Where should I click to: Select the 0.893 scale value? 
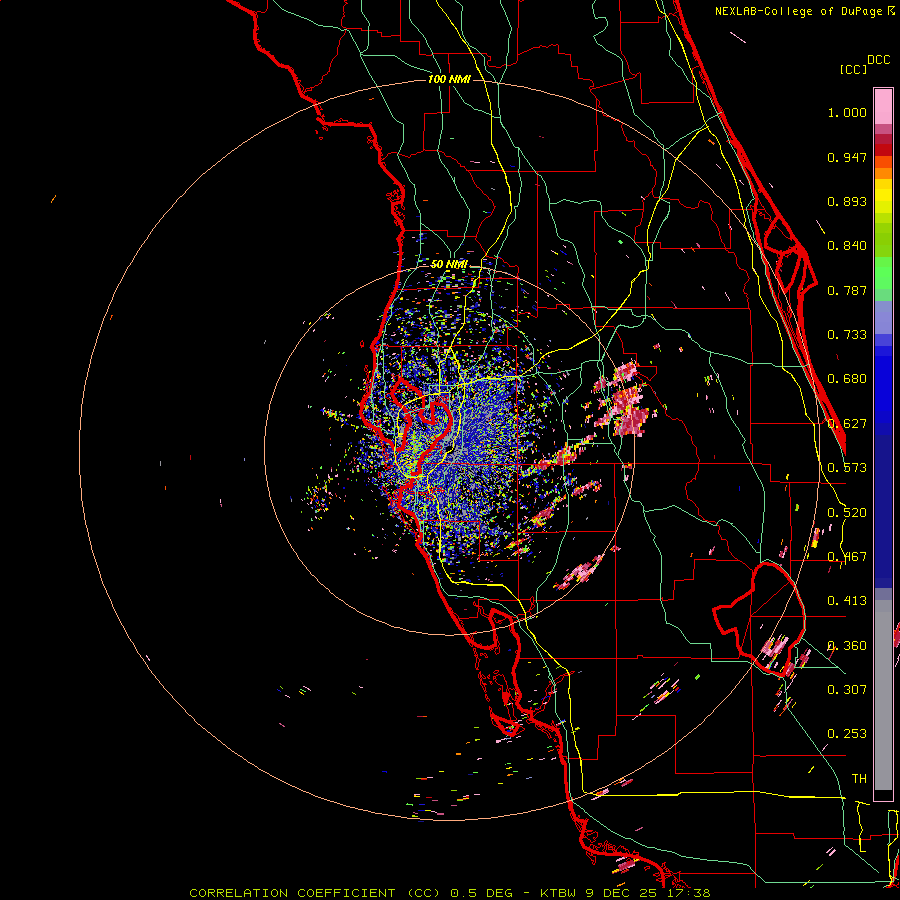pos(847,201)
